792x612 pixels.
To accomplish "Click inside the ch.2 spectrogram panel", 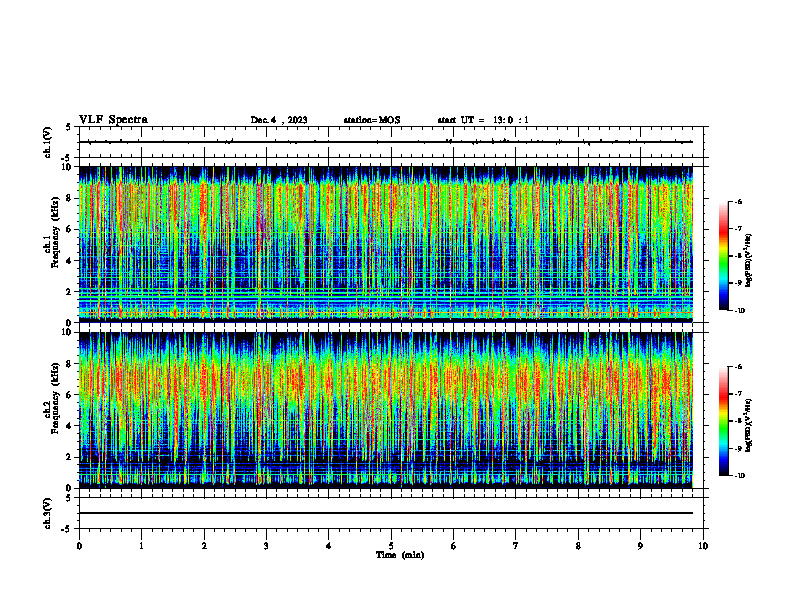I will pyautogui.click(x=386, y=410).
